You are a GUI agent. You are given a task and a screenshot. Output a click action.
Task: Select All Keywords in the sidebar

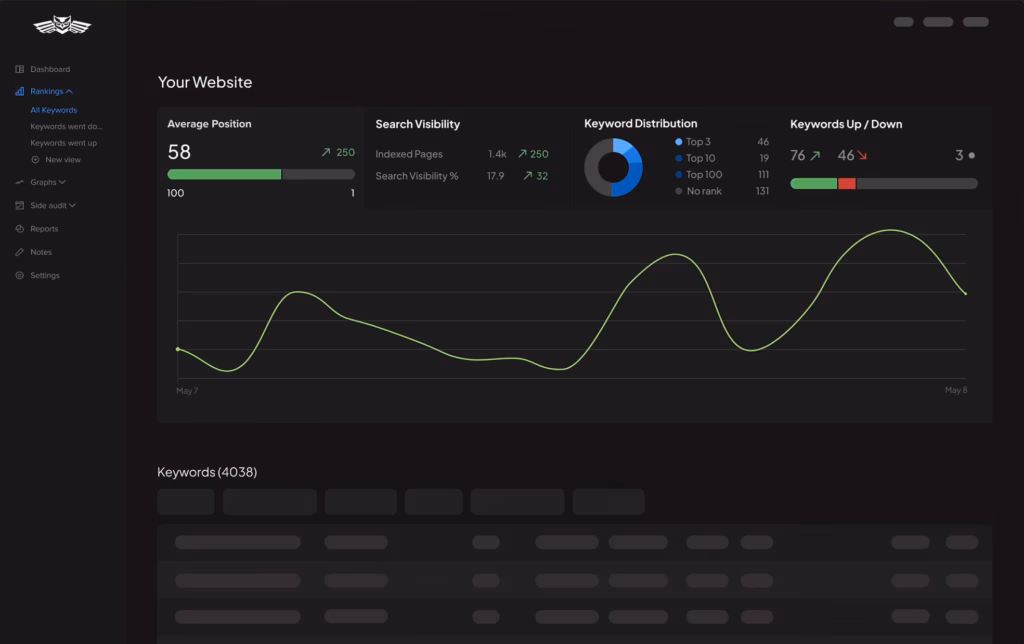tap(53, 110)
